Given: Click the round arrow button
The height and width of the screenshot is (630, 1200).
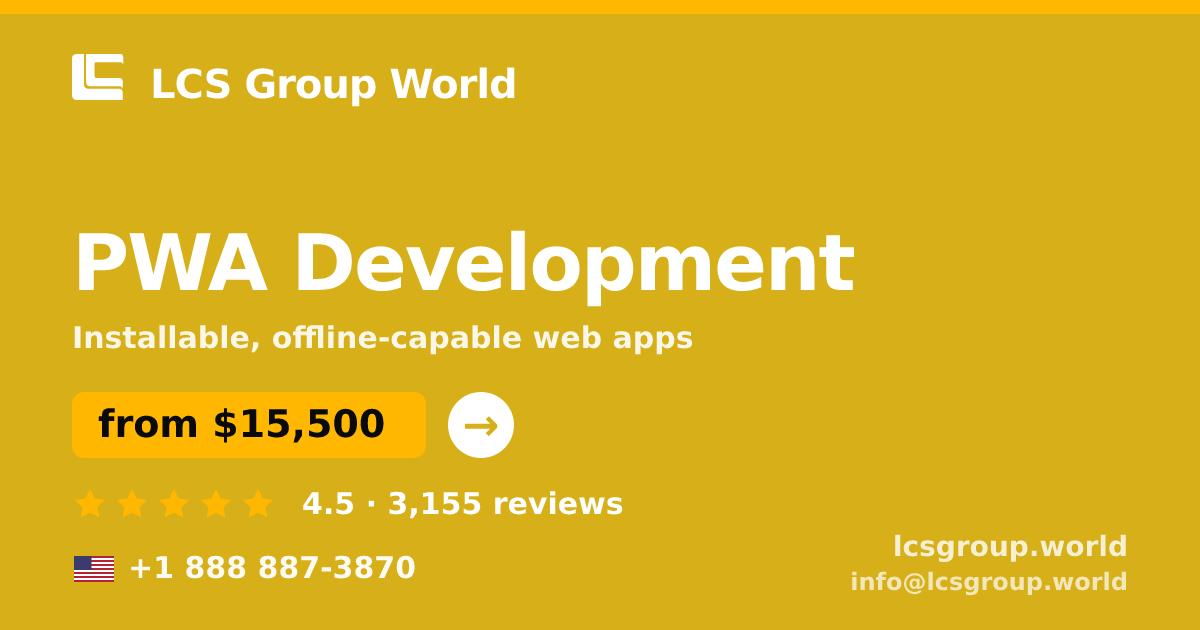Looking at the screenshot, I should 481,425.
